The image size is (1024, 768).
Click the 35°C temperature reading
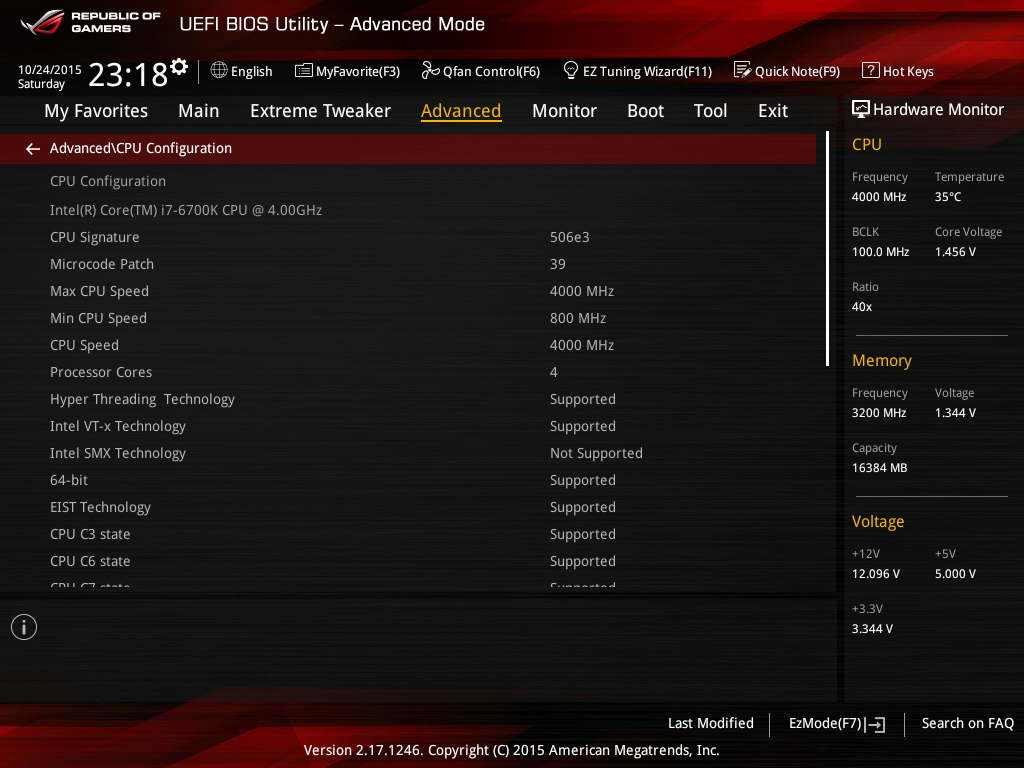click(x=948, y=197)
